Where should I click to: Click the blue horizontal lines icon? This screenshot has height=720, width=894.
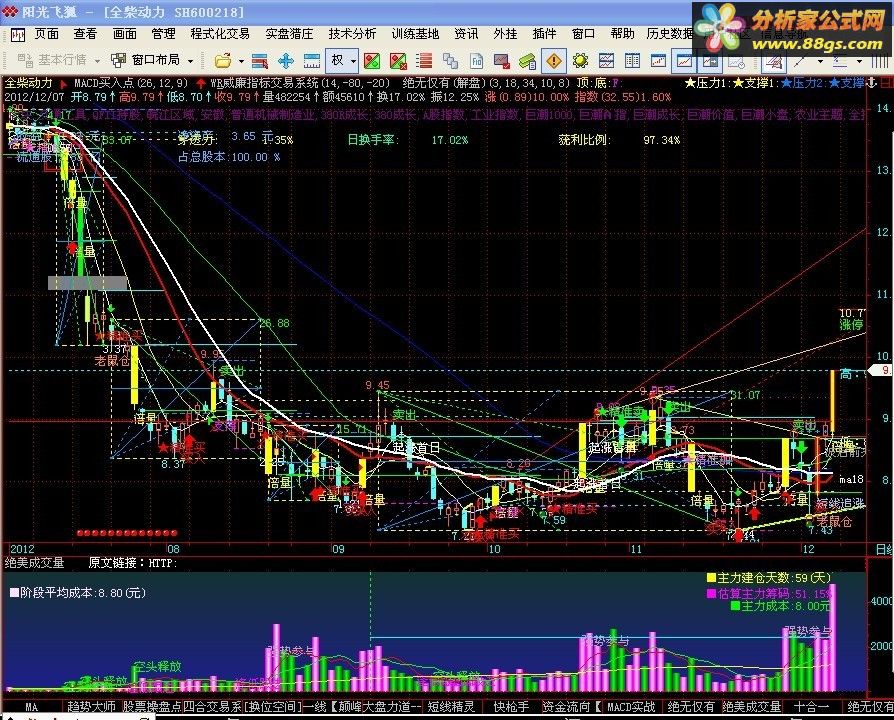coord(840,61)
